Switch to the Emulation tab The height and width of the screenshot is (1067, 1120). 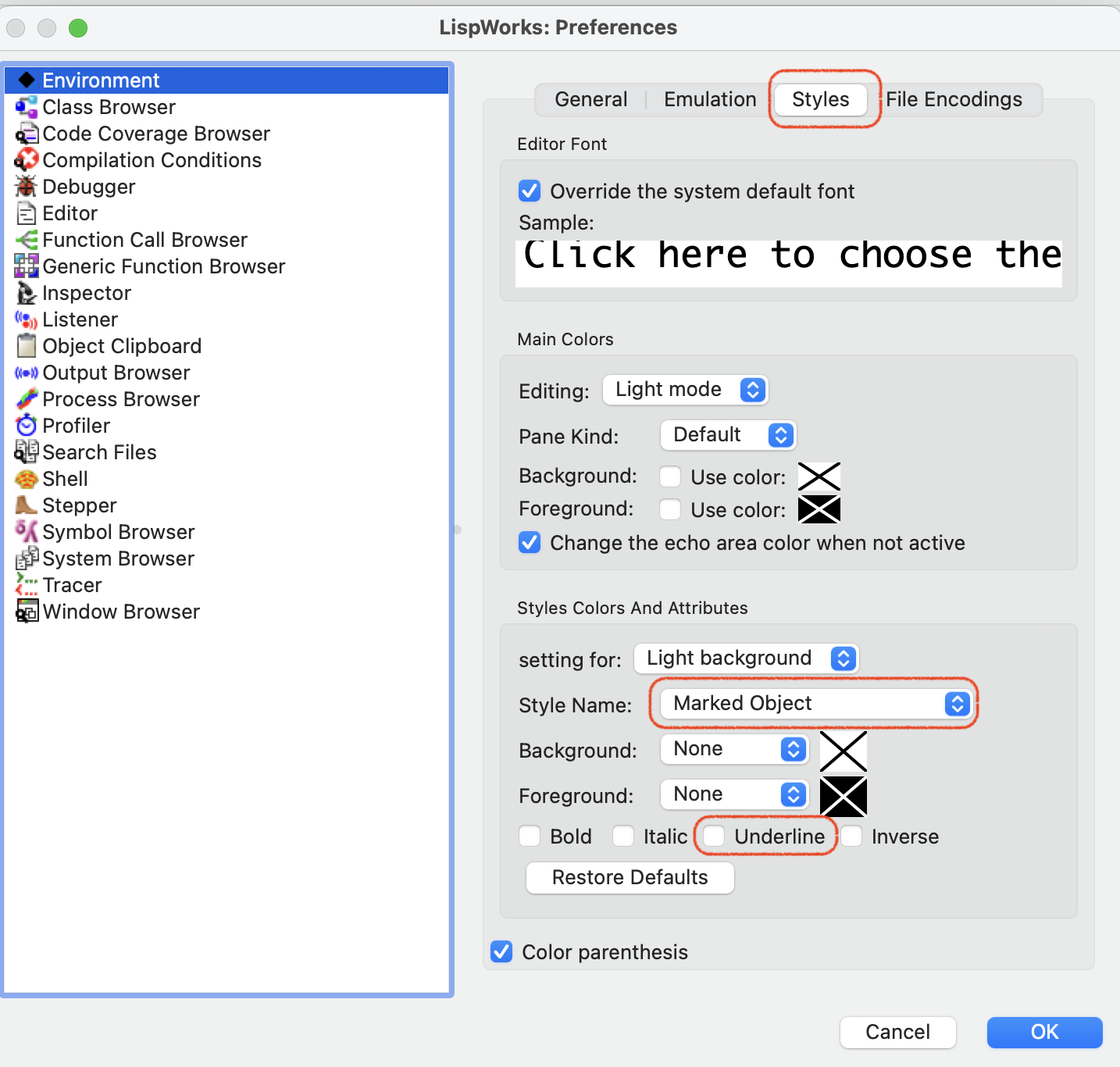click(x=710, y=99)
